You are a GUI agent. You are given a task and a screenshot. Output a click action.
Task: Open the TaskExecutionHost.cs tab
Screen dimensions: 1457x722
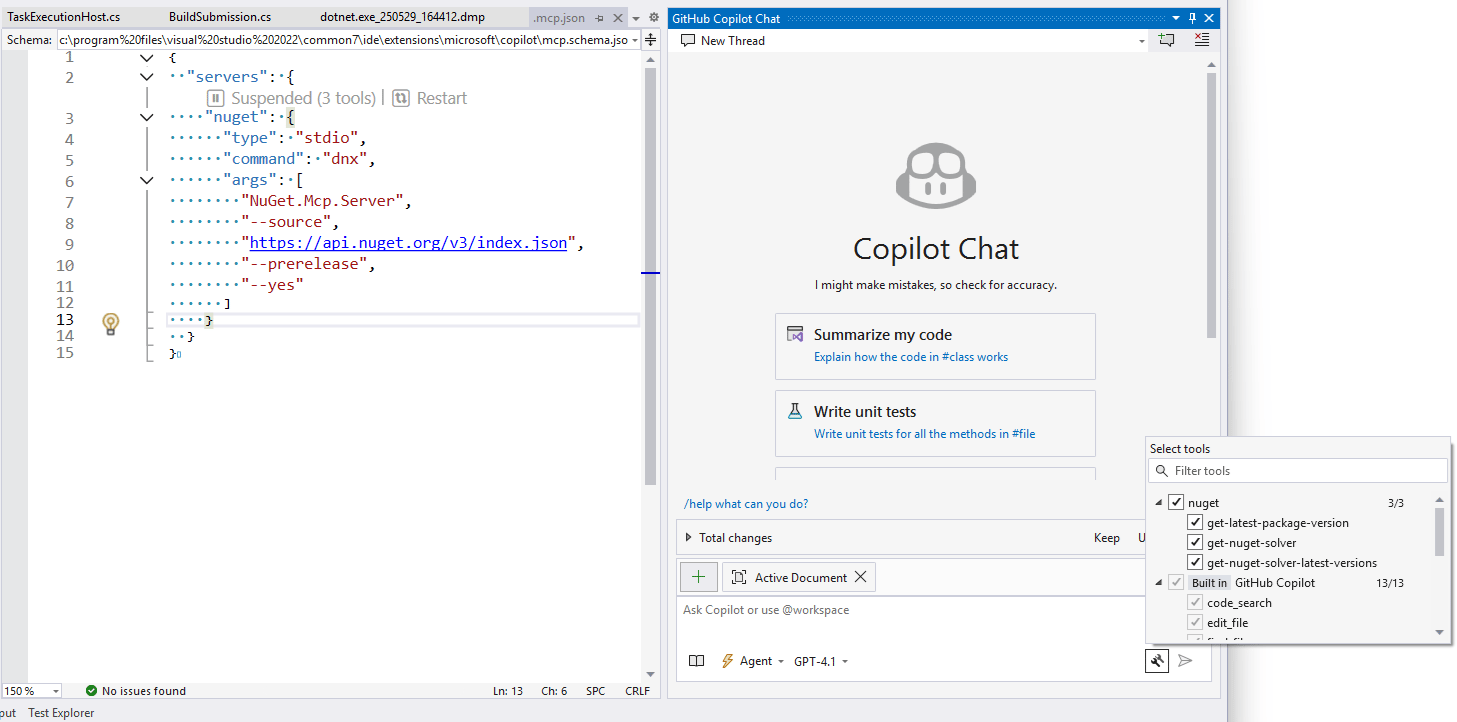(64, 17)
